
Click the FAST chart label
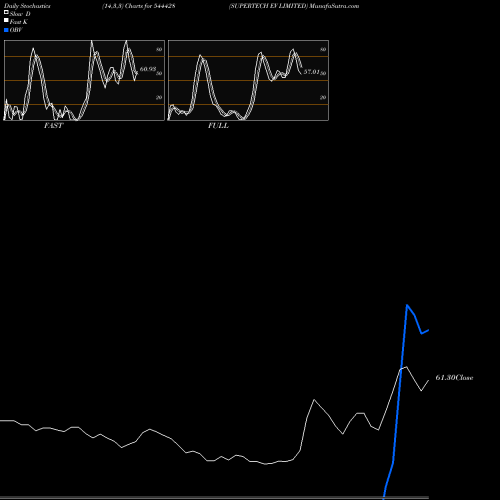[53, 126]
